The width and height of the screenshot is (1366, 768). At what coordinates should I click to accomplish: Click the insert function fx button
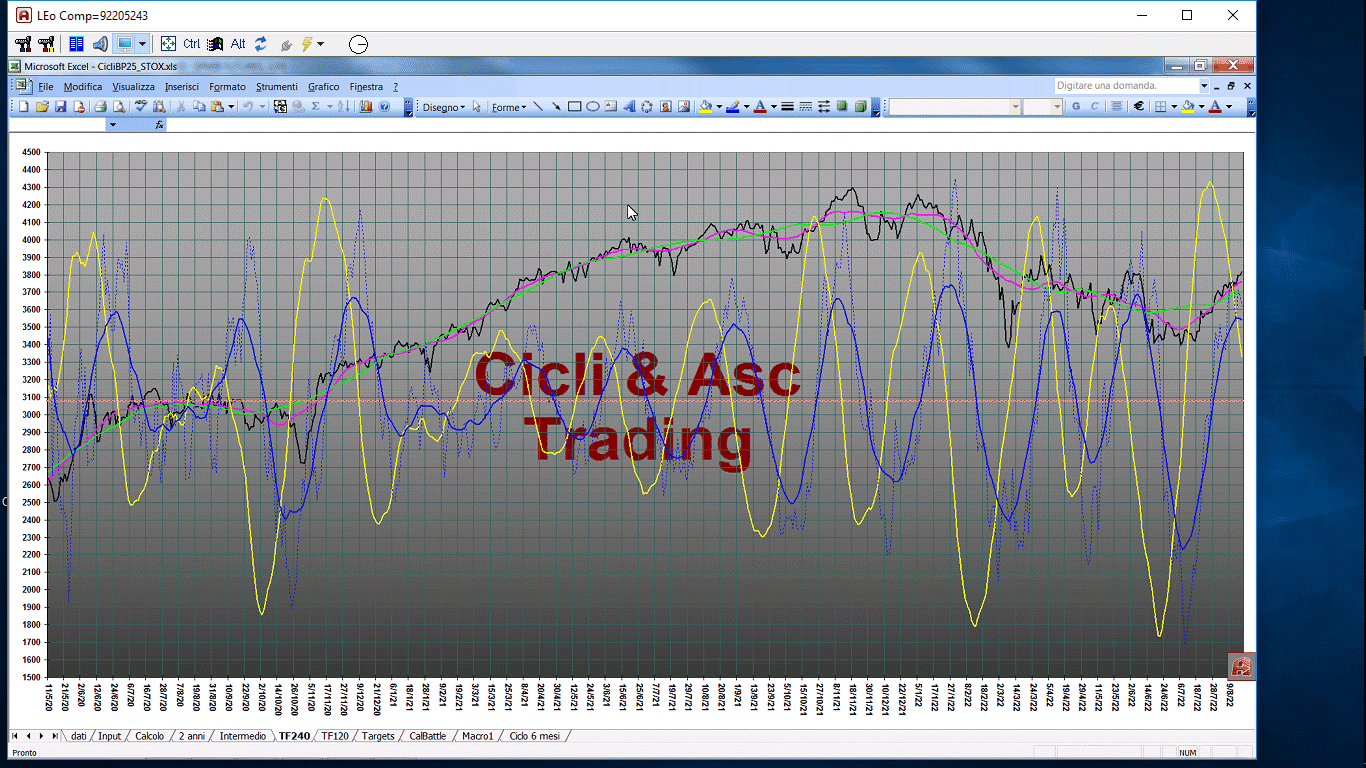point(159,125)
